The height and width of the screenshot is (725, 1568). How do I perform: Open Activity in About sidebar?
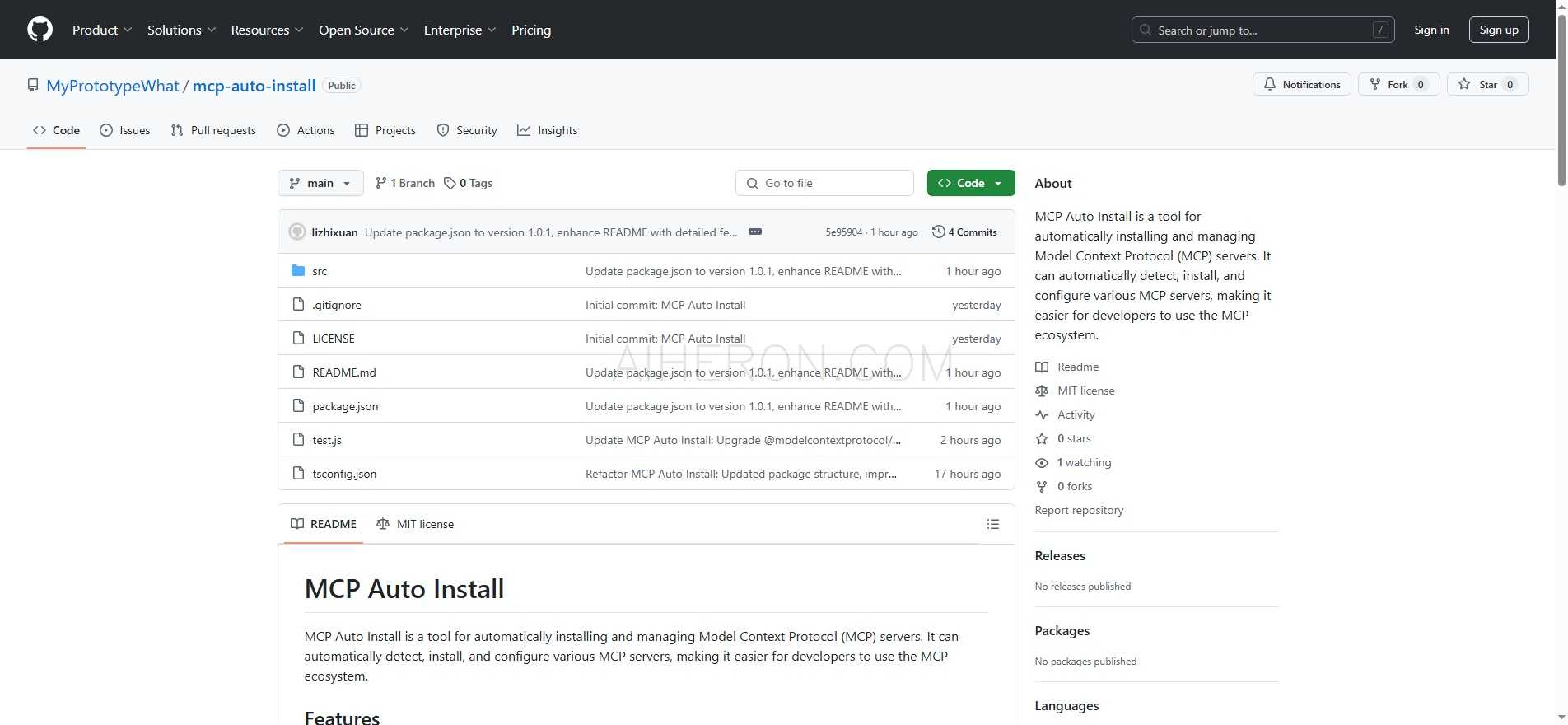[1066, 414]
